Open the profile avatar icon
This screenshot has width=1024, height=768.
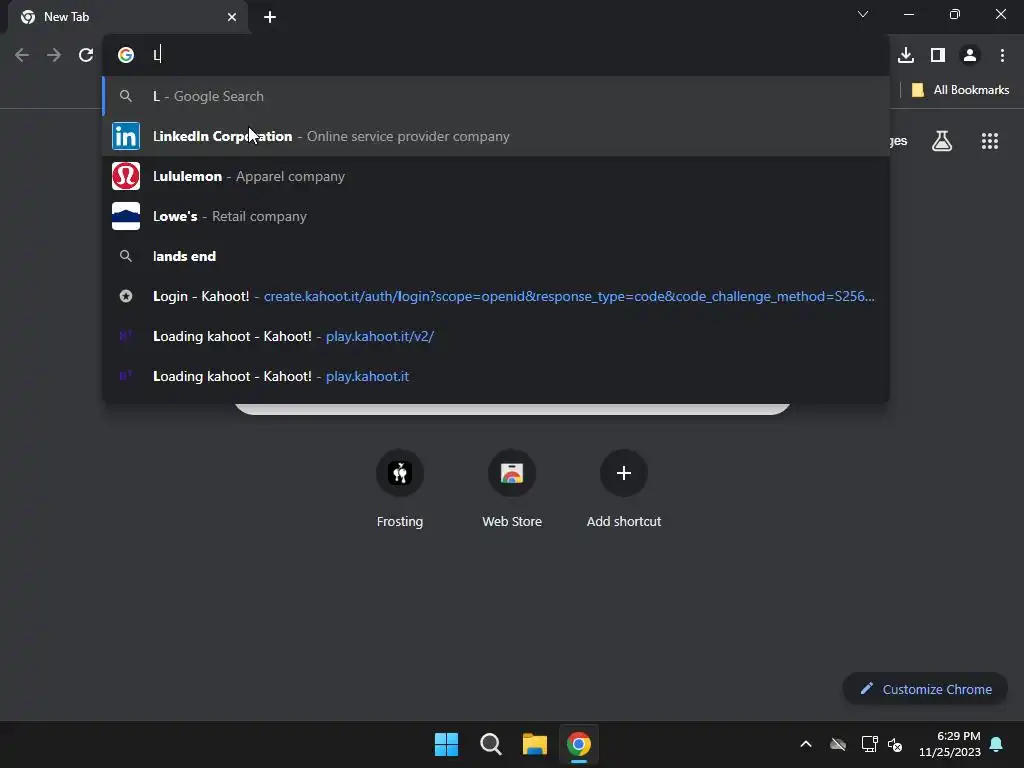[970, 55]
